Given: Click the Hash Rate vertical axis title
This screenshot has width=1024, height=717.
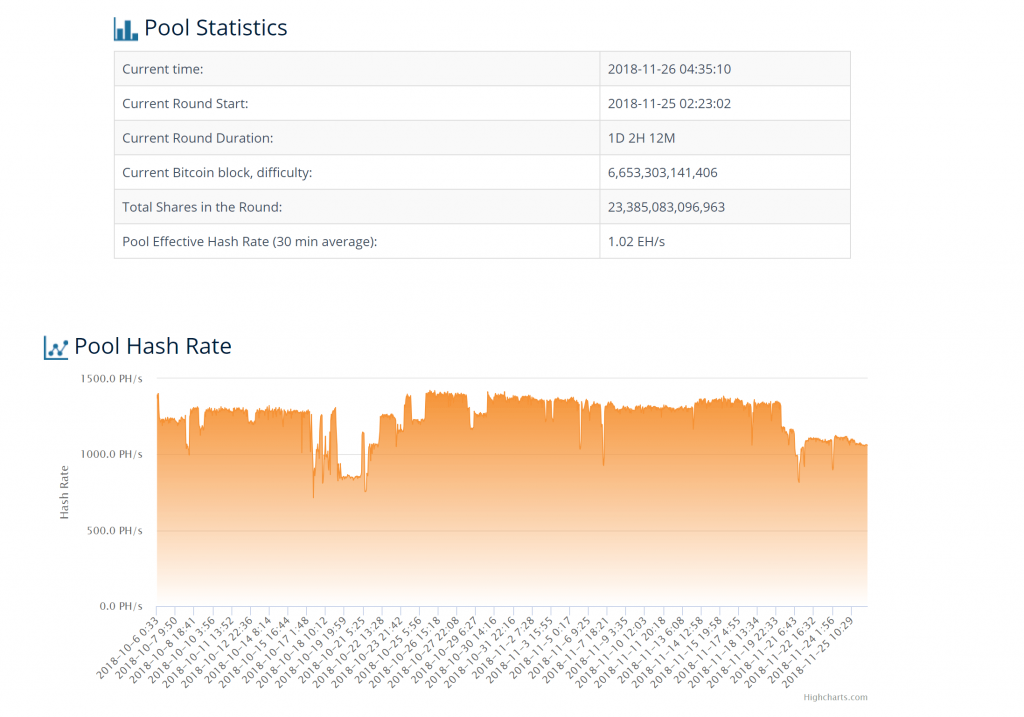Looking at the screenshot, I should pyautogui.click(x=65, y=492).
